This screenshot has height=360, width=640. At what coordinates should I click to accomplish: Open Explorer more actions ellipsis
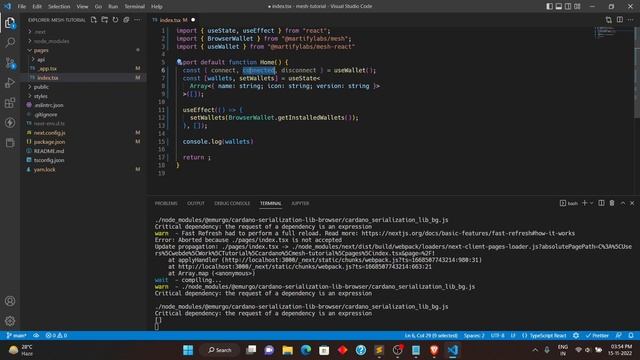click(x=137, y=20)
